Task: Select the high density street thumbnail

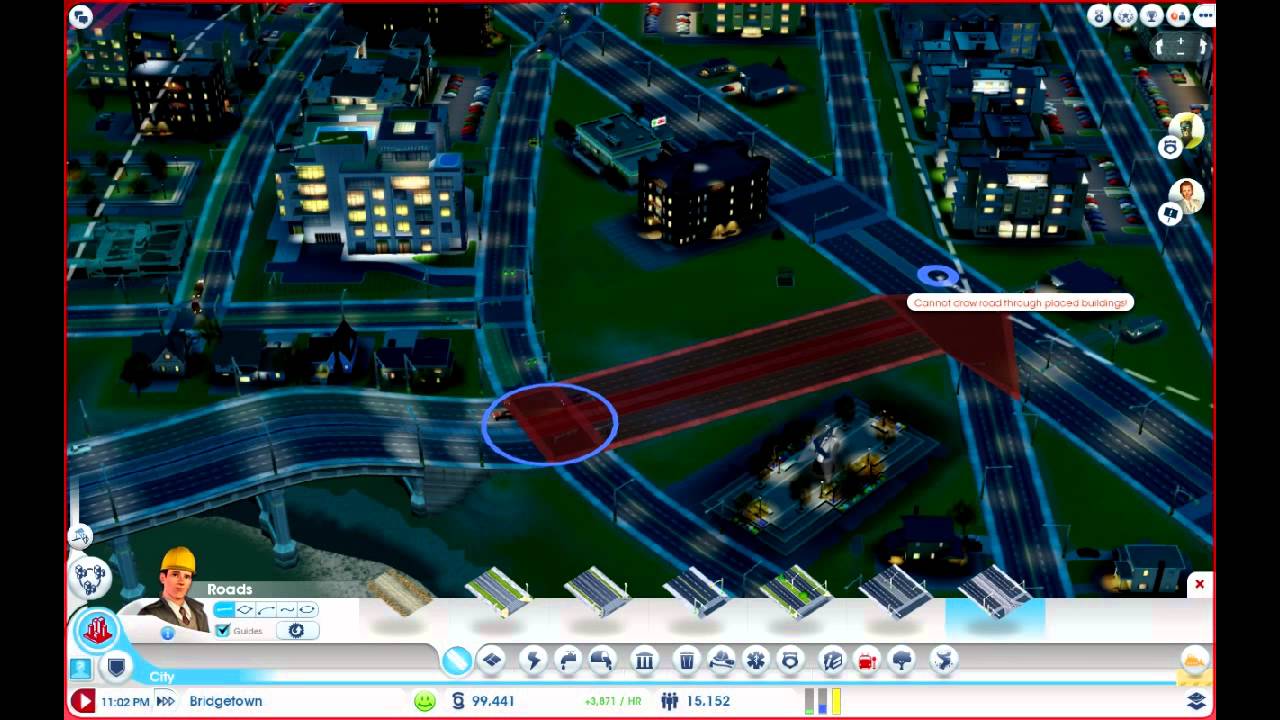Action: click(697, 591)
